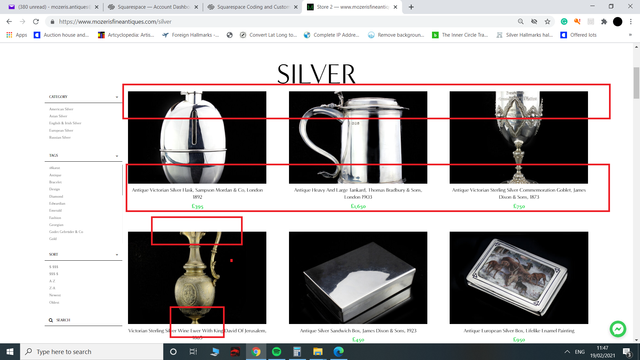This screenshot has width=640, height=360.
Task: Open the Chrome three-dot menu
Action: 631,22
